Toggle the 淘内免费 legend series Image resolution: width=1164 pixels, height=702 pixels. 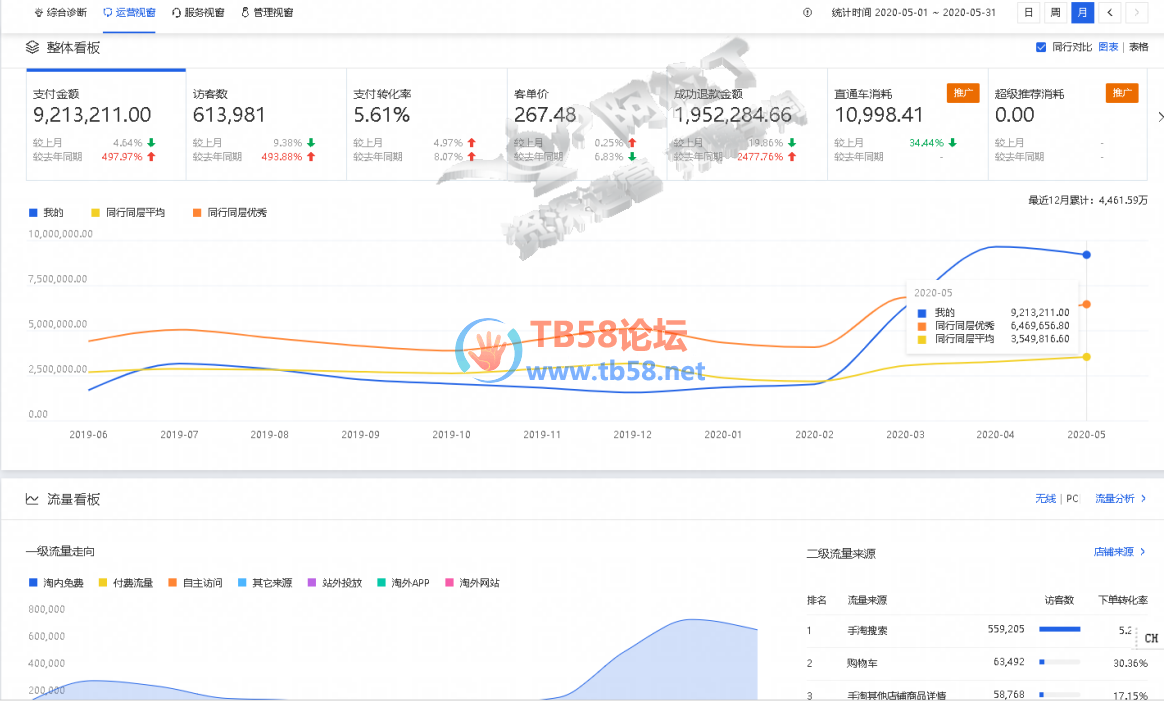(56, 583)
